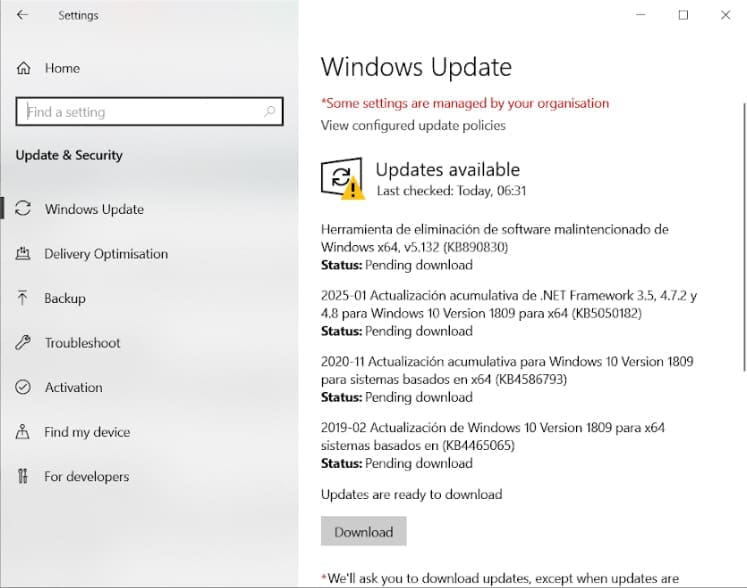Click the Update & Security section header
The width and height of the screenshot is (747, 588).
pyautogui.click(x=69, y=155)
